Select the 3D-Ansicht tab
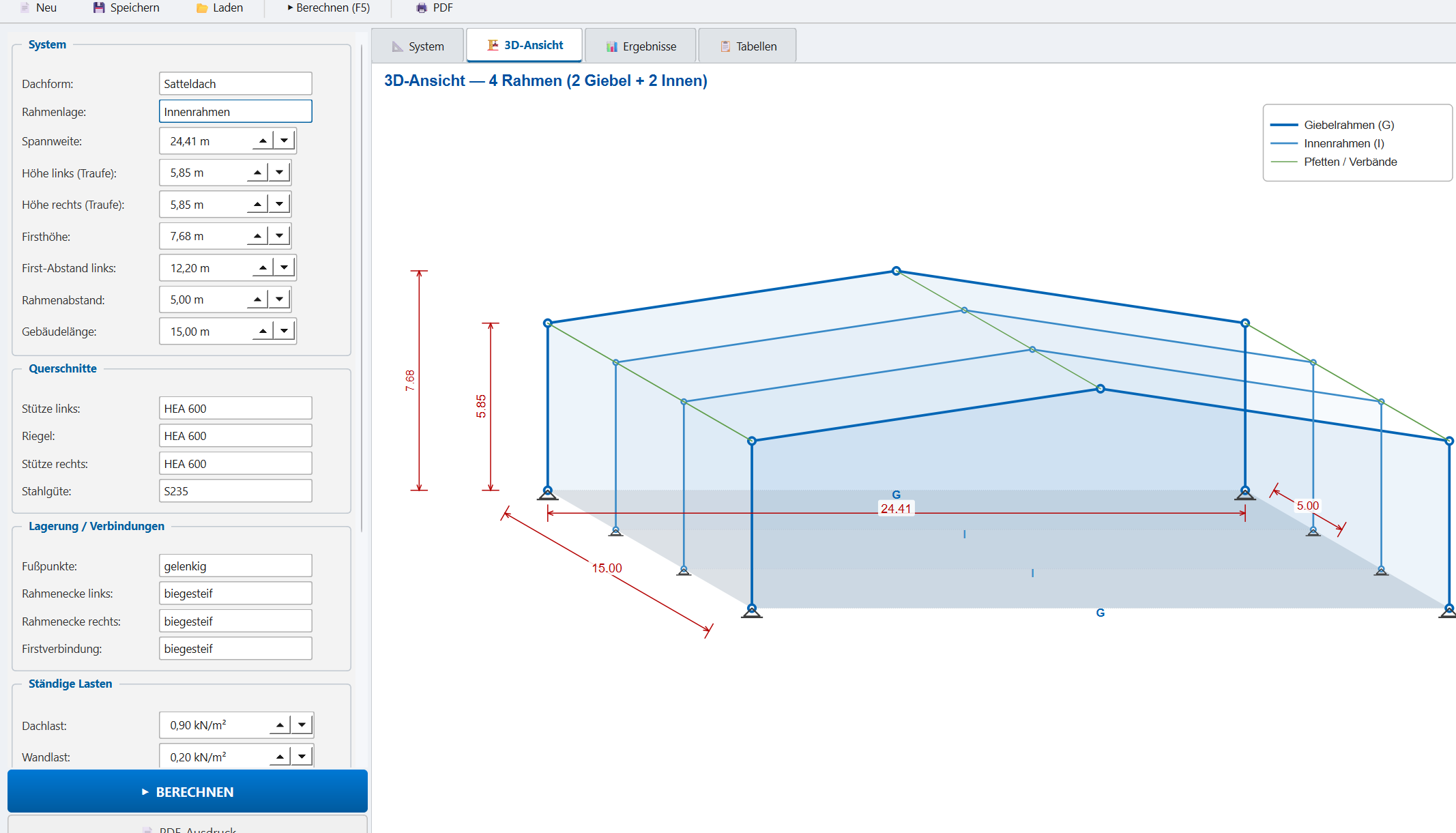Screen dimensions: 1456x833 (x=524, y=45)
